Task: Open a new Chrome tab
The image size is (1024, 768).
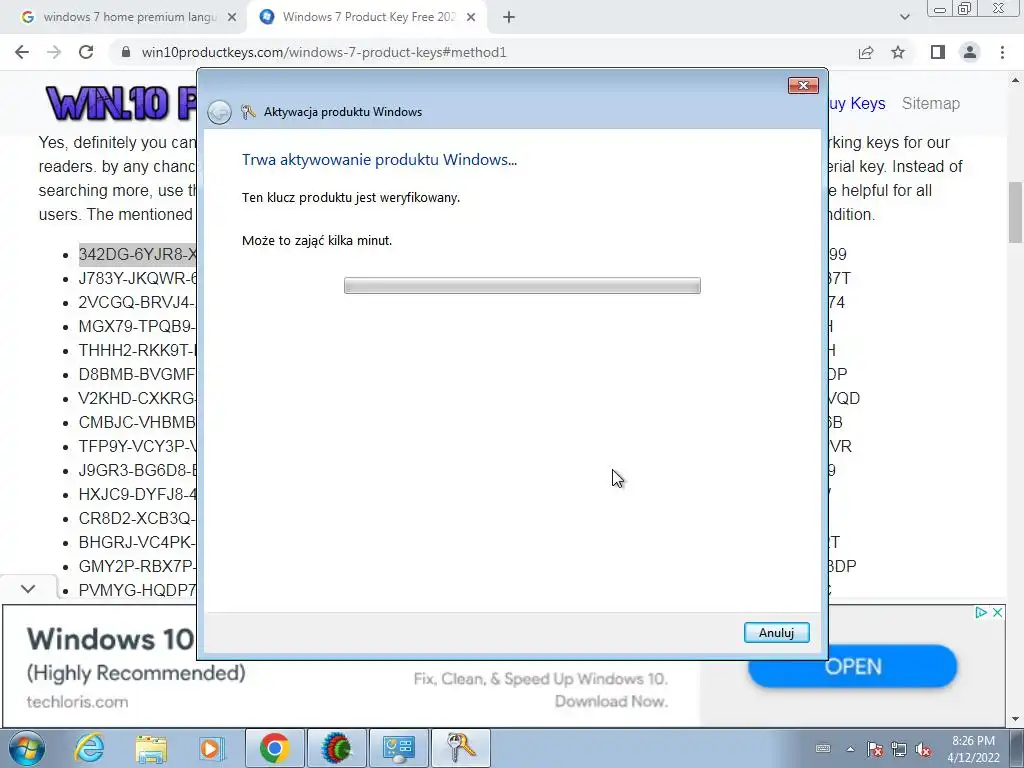Action: [509, 18]
